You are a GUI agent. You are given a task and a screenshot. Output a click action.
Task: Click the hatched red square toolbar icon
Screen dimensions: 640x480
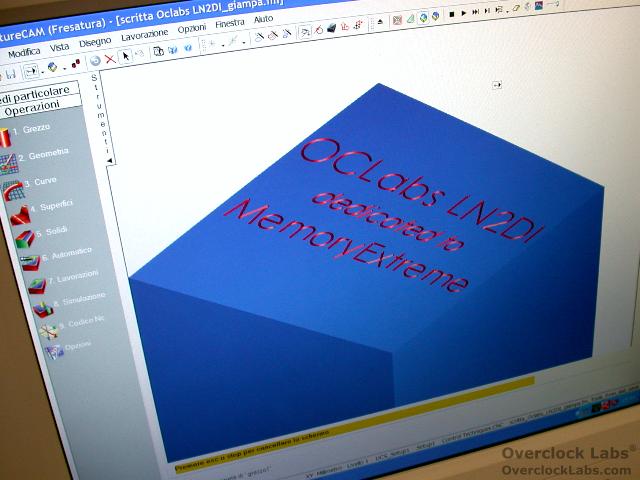(x=397, y=20)
